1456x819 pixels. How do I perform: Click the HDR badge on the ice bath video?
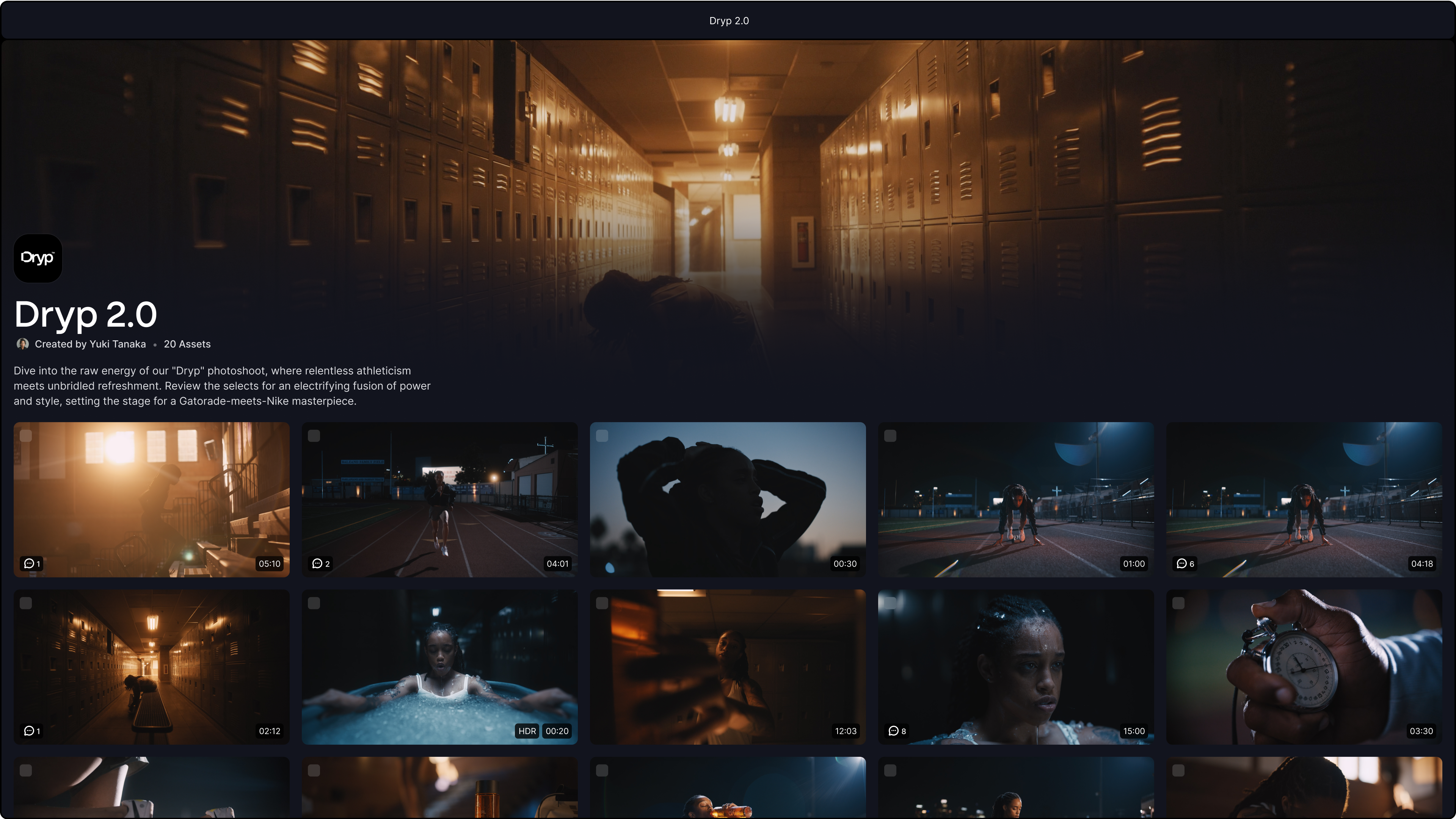527,731
